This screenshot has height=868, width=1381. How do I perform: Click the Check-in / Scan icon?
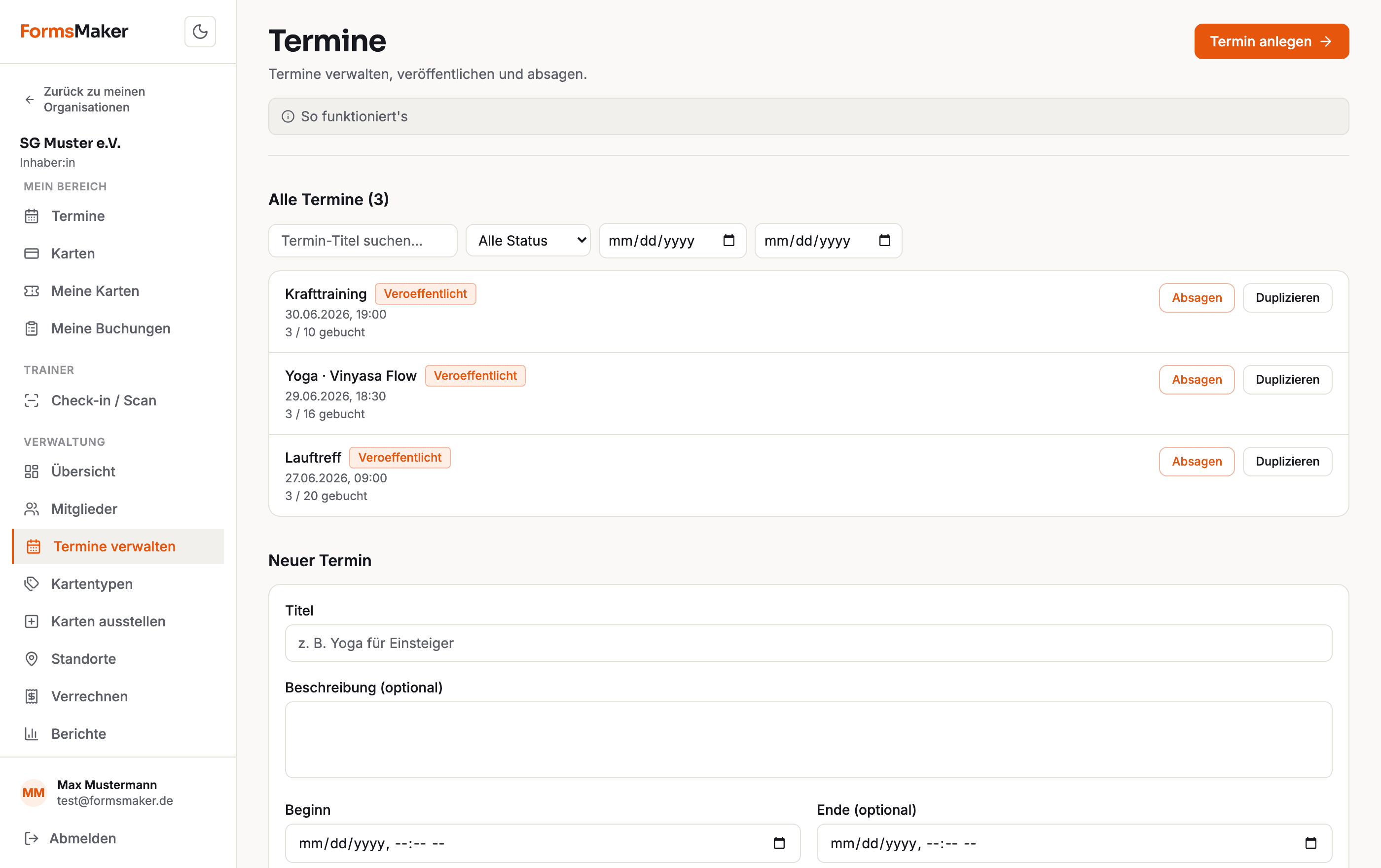pos(32,400)
